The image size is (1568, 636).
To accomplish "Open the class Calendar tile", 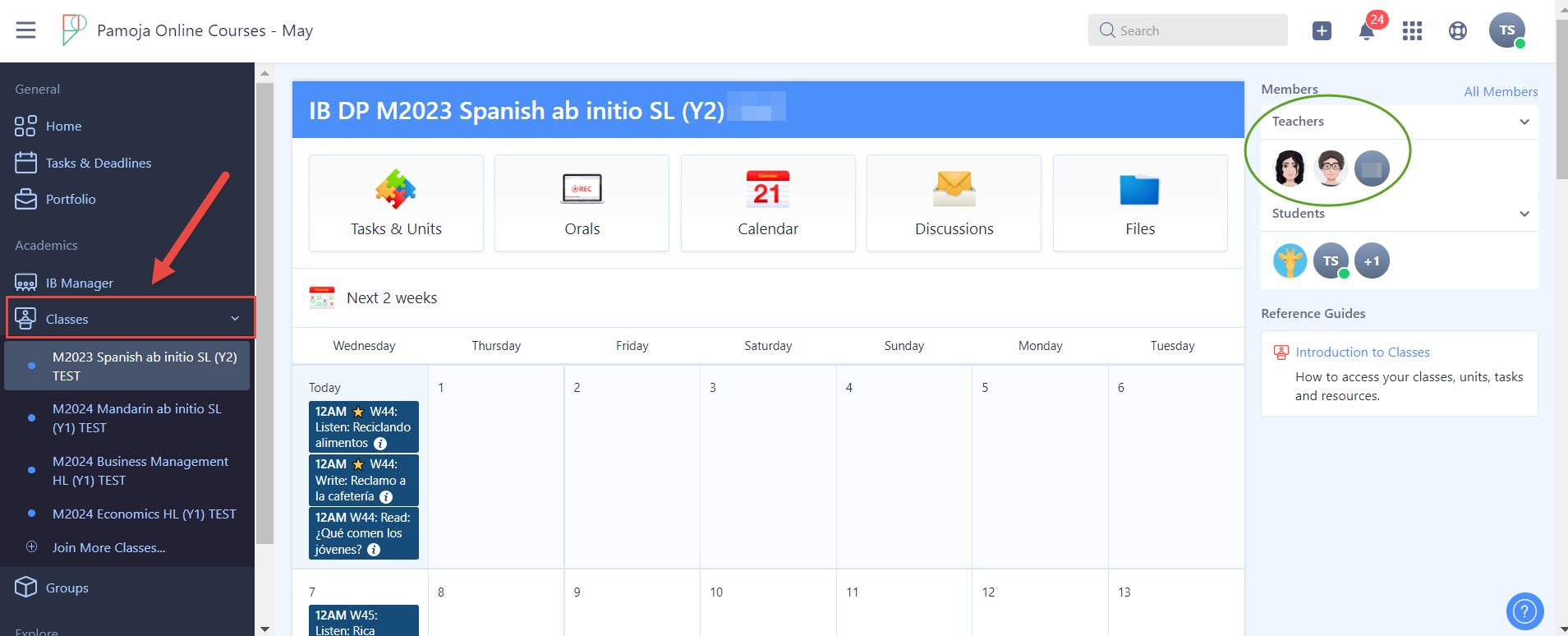I will click(x=767, y=203).
